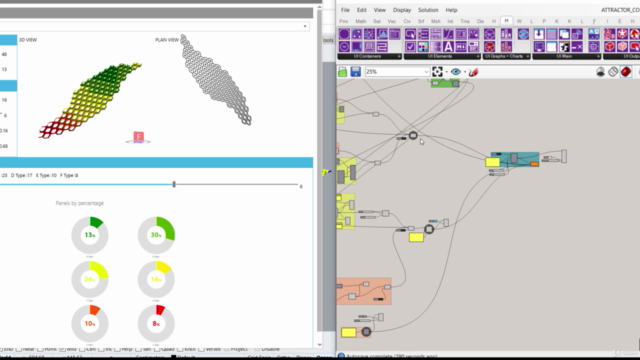Click the colored 3D VIEW mesh

pos(90,100)
